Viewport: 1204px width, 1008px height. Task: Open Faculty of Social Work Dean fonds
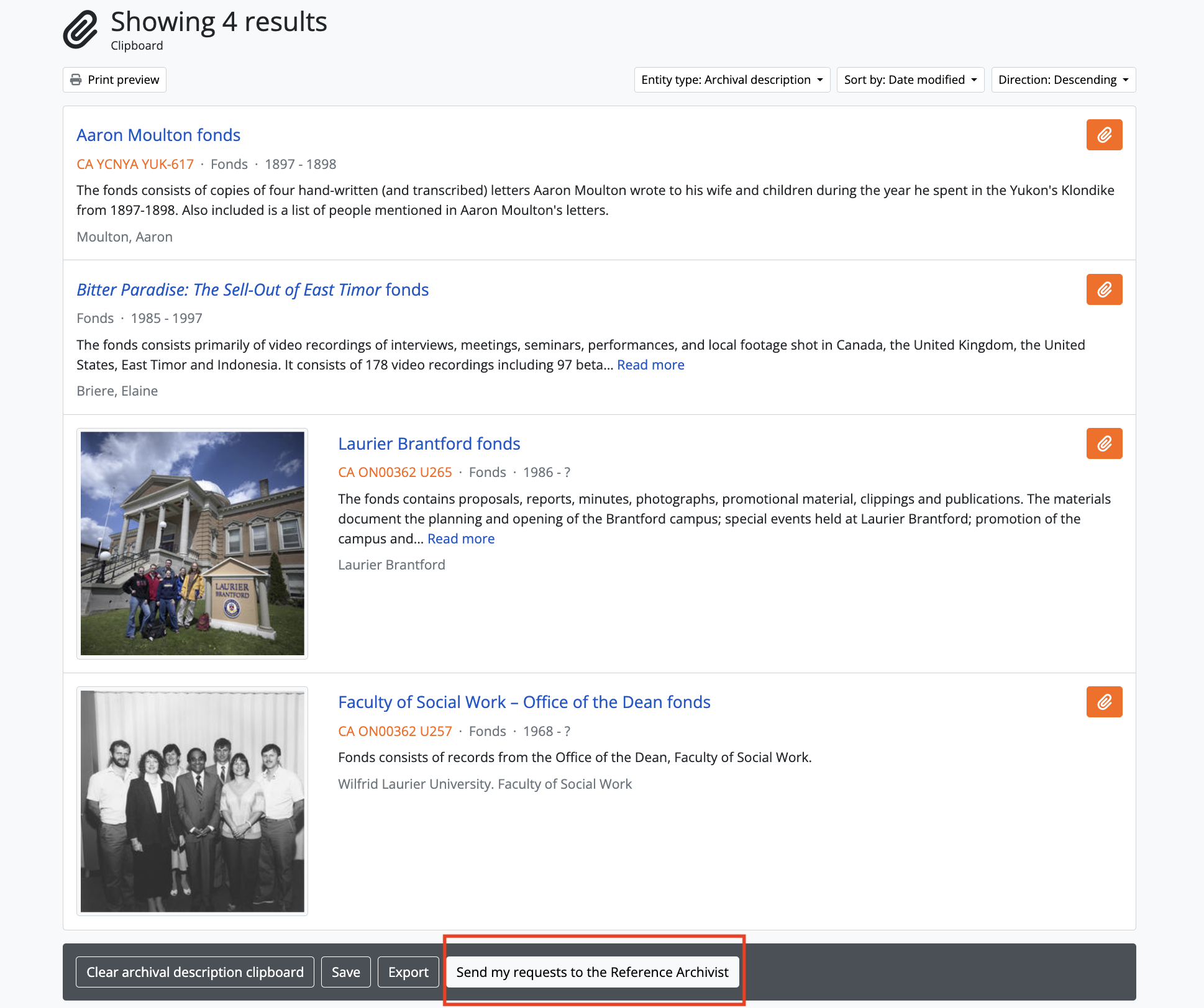coord(524,702)
